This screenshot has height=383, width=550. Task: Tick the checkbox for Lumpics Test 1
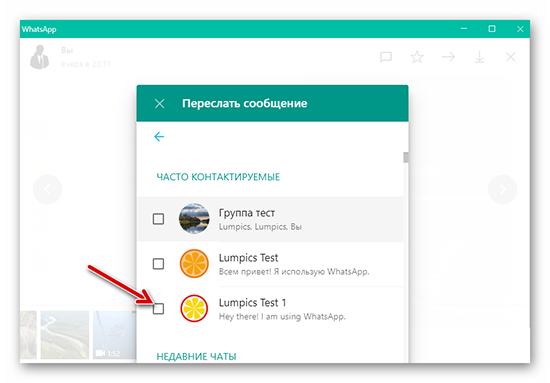point(158,309)
